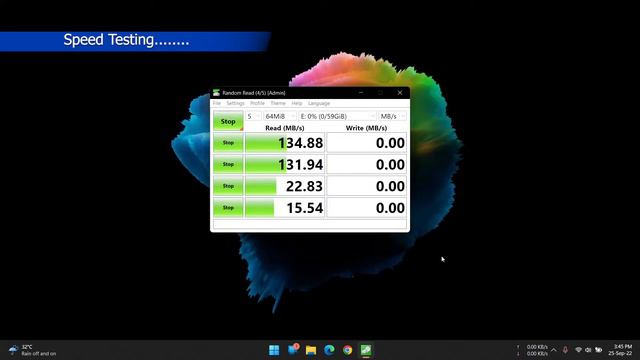
Task: Click the large Stop button for all tests
Action: pos(228,121)
